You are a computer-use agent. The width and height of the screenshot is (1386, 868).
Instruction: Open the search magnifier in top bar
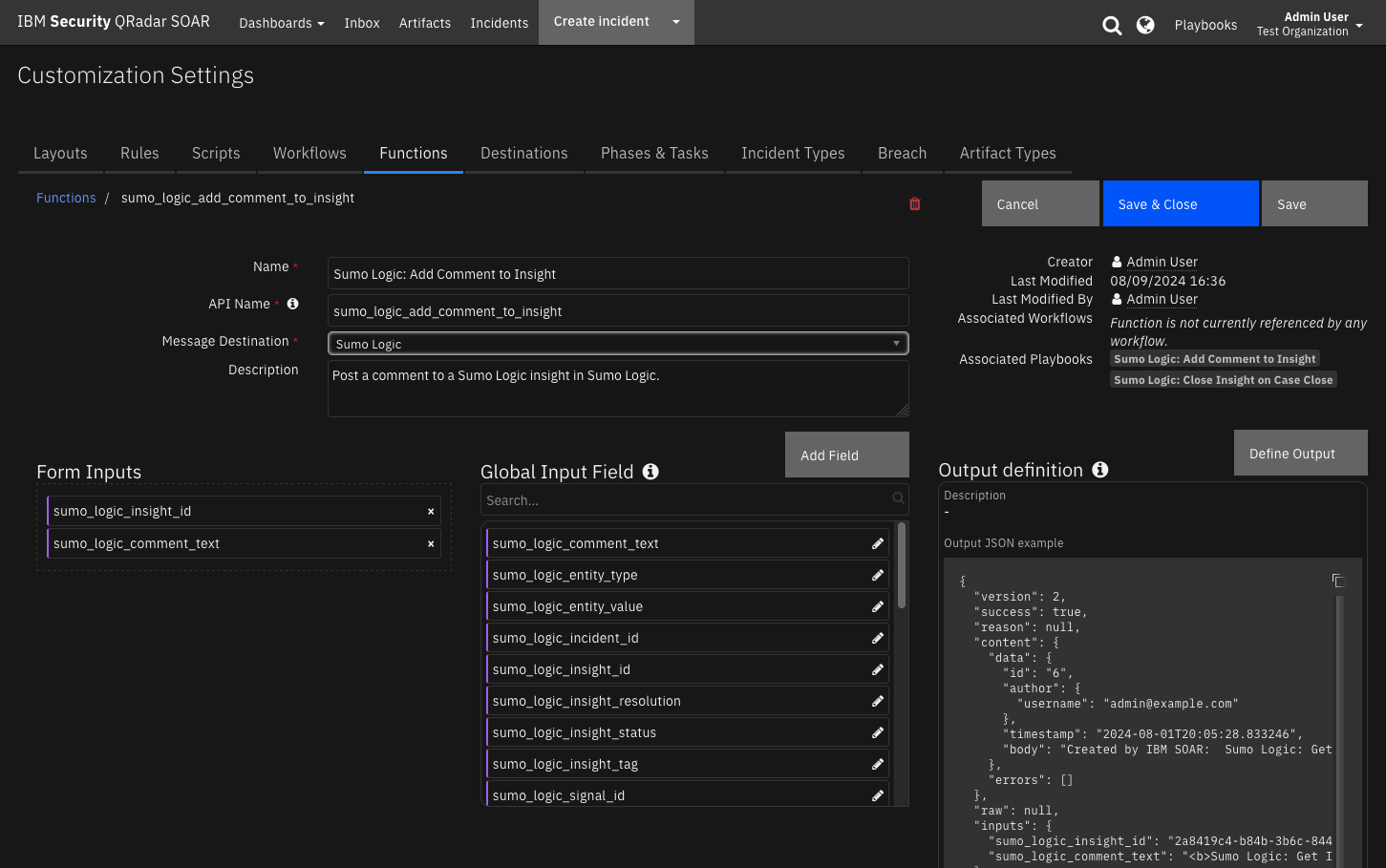click(1112, 25)
